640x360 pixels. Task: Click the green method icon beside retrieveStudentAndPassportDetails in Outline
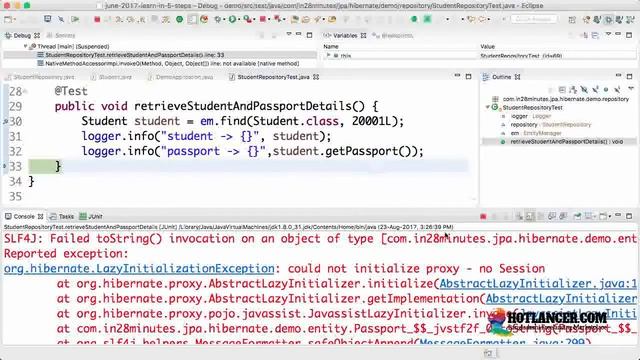503,142
